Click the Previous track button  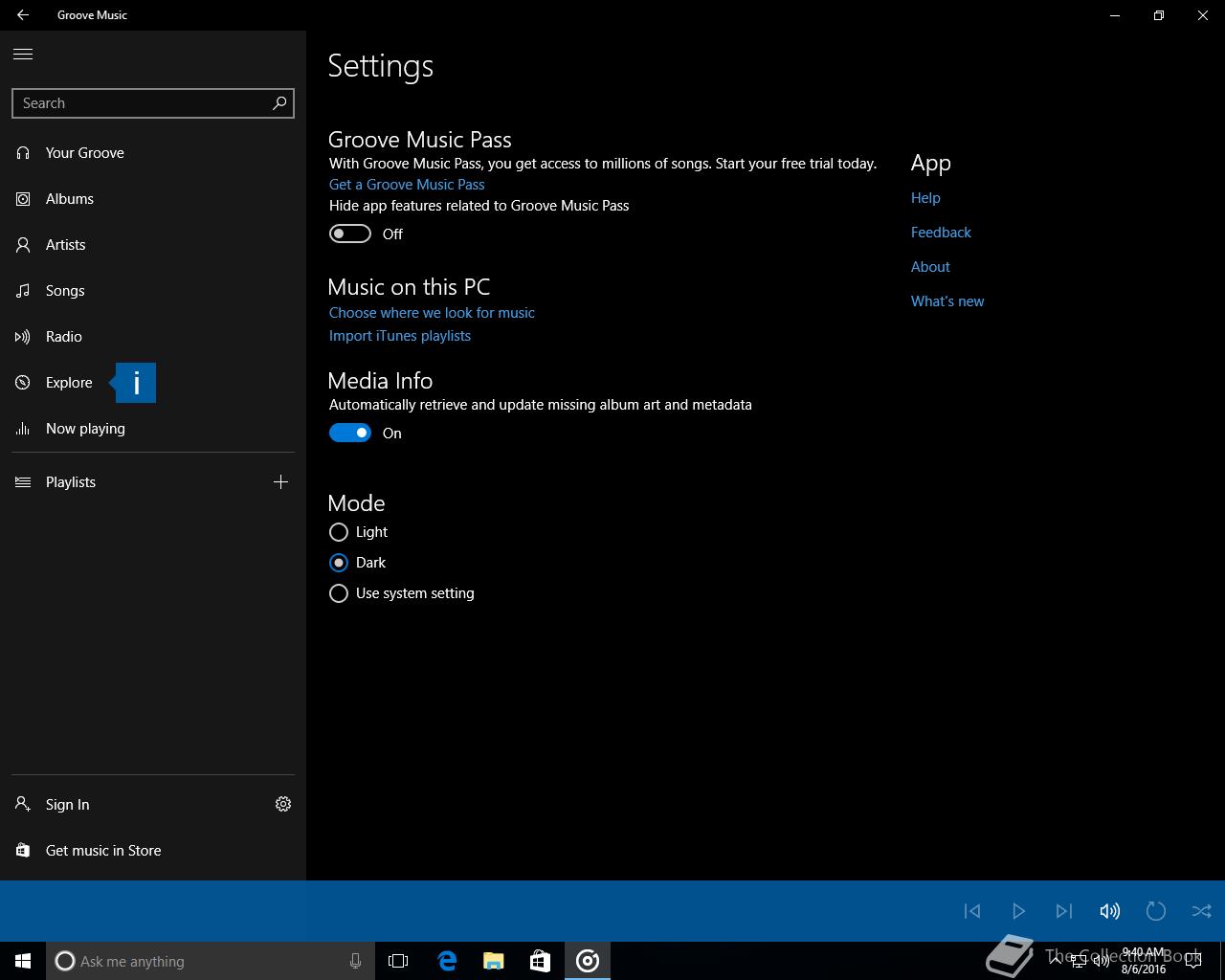click(972, 911)
